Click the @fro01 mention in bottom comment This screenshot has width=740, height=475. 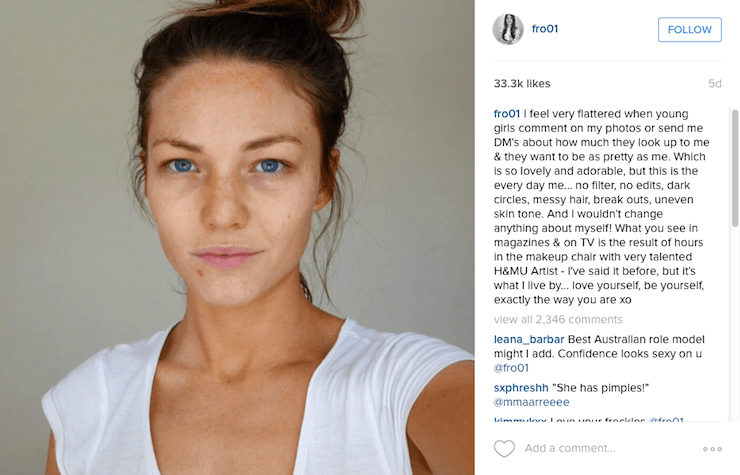point(666,420)
